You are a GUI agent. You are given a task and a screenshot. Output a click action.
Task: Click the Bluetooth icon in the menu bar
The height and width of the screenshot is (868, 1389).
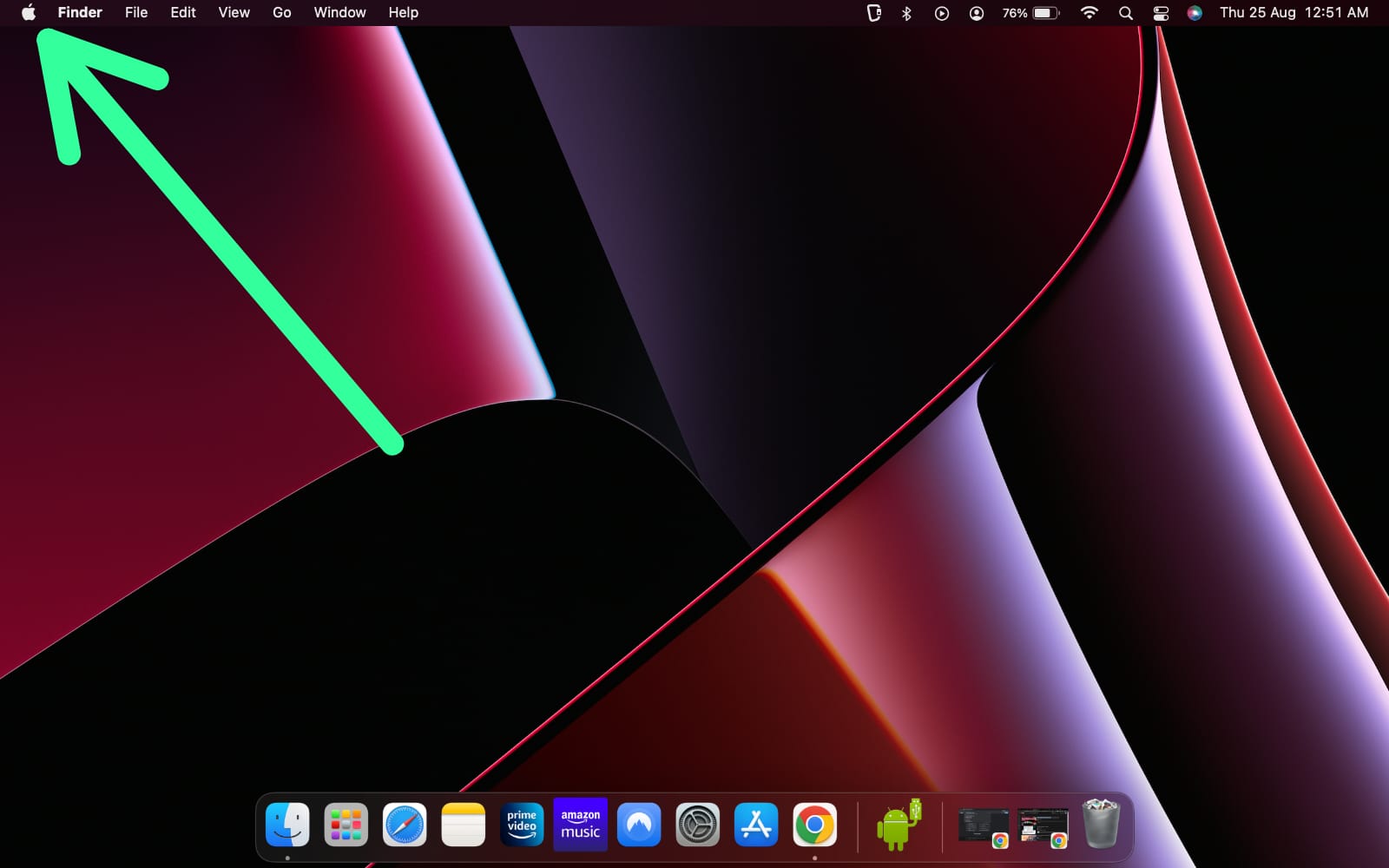tap(906, 13)
